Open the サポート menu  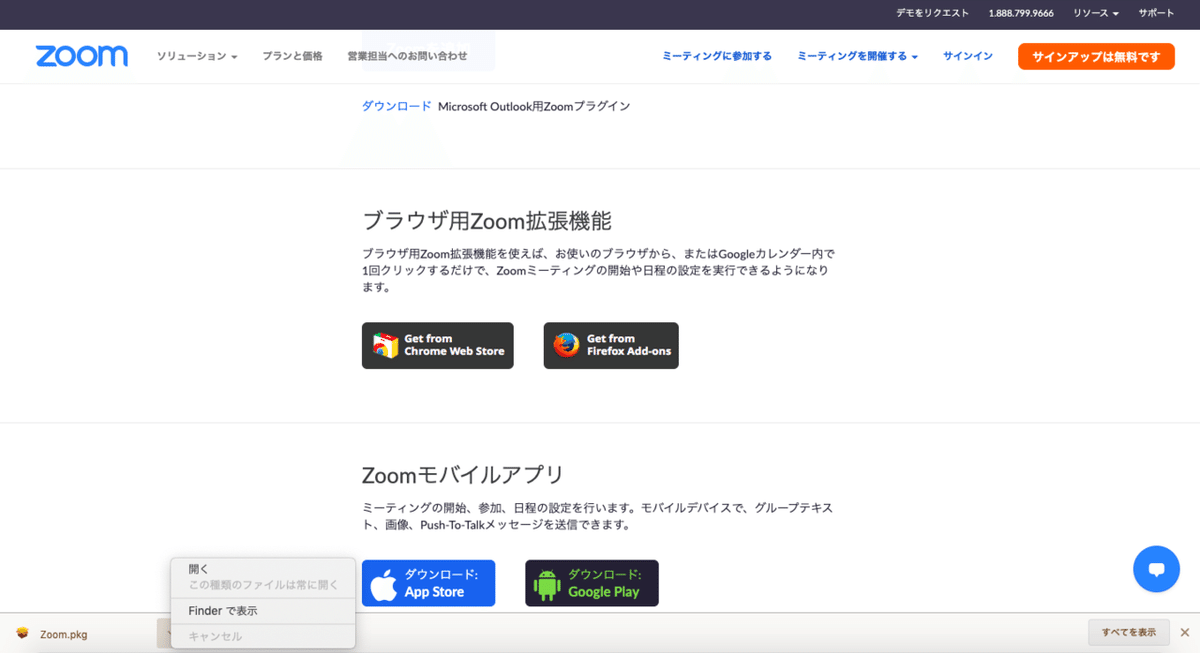1156,14
